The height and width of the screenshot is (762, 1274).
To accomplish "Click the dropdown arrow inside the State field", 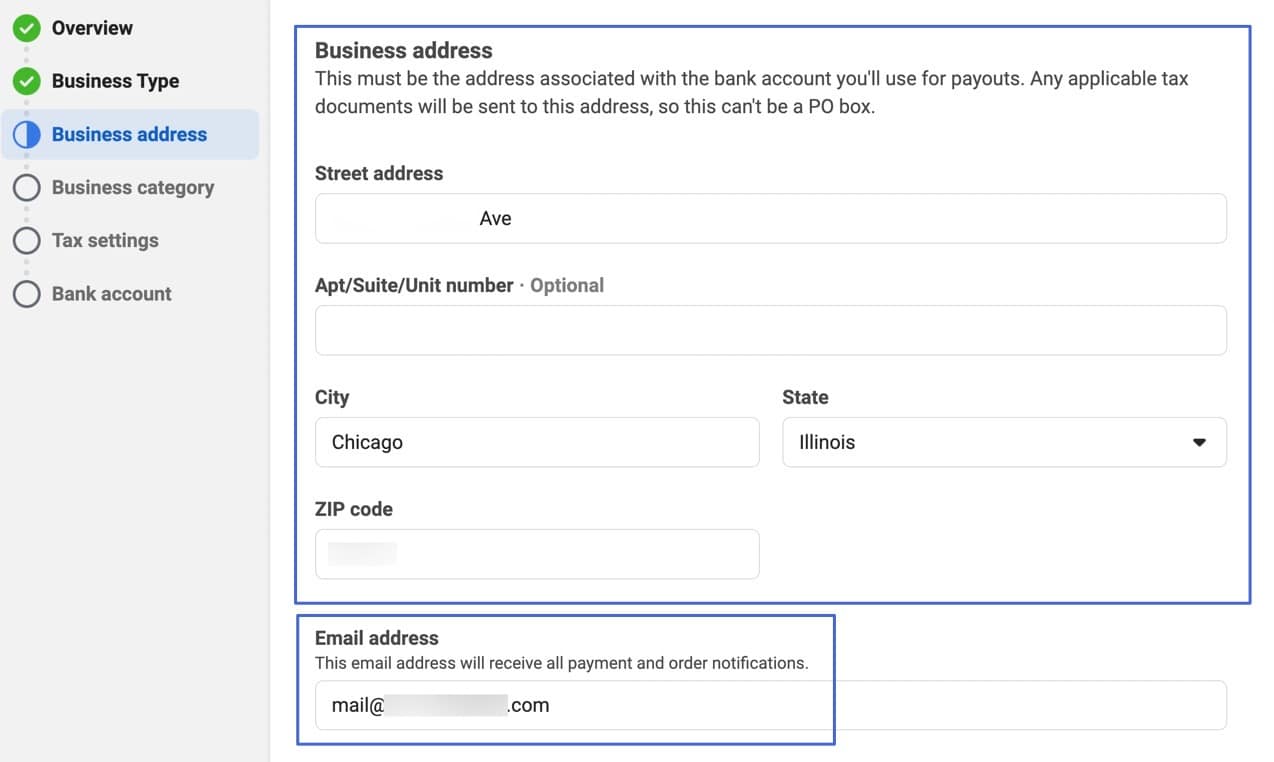I will pos(1199,442).
